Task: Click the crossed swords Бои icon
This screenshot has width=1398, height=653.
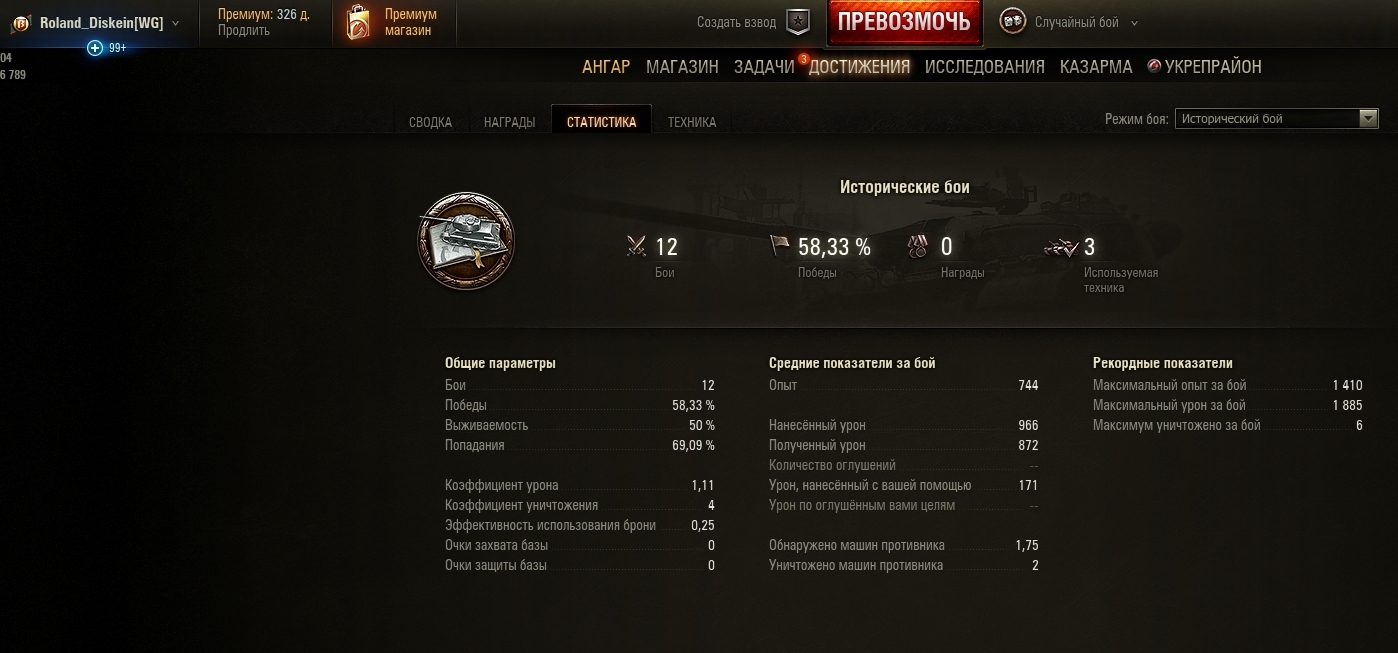Action: [637, 246]
